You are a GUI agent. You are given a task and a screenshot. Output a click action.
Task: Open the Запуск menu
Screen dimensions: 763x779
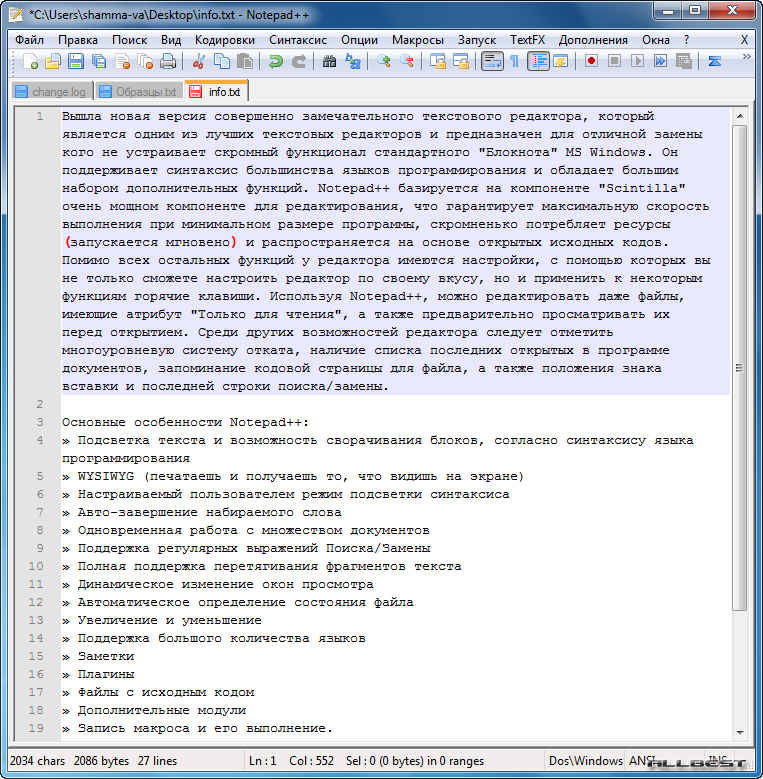[477, 40]
